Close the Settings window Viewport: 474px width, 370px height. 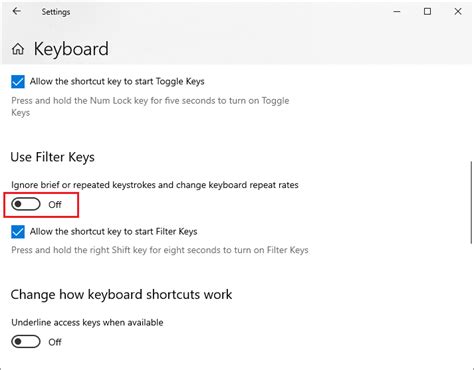click(458, 12)
